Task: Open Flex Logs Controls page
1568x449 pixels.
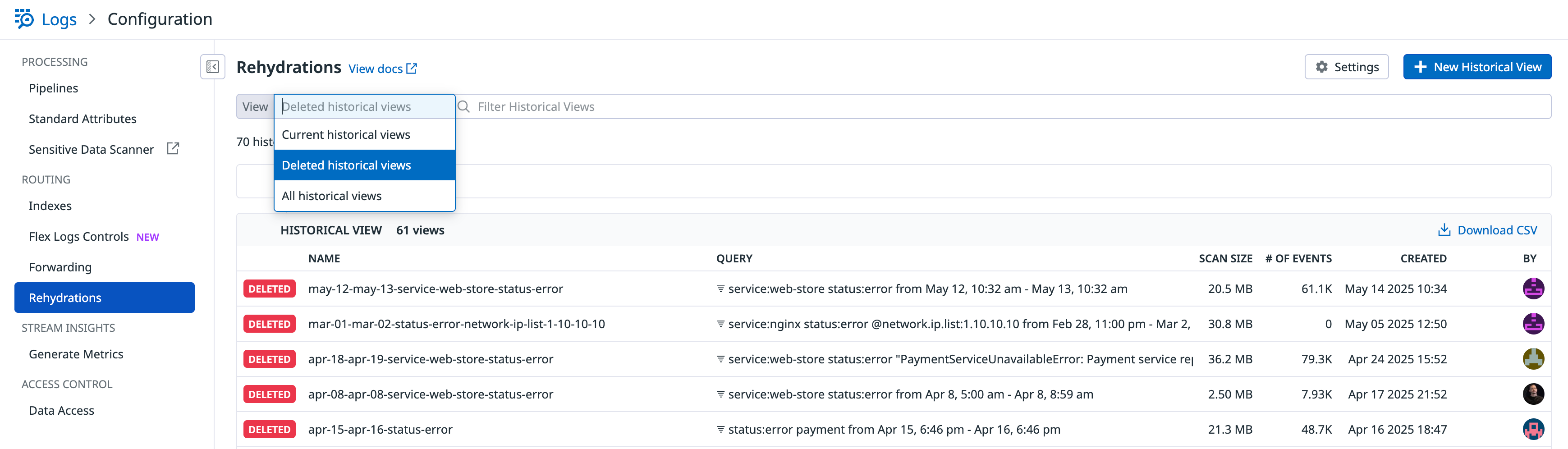Action: 78,237
